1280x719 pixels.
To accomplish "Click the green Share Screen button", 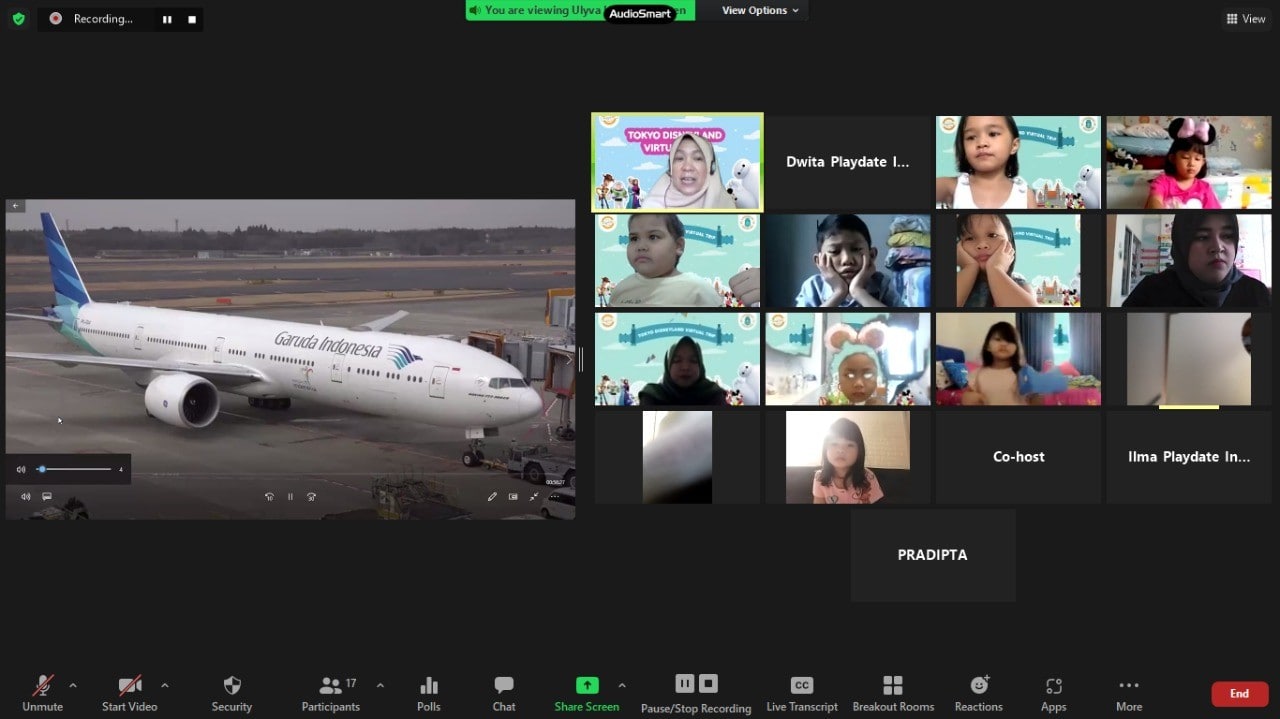I will pyautogui.click(x=587, y=693).
